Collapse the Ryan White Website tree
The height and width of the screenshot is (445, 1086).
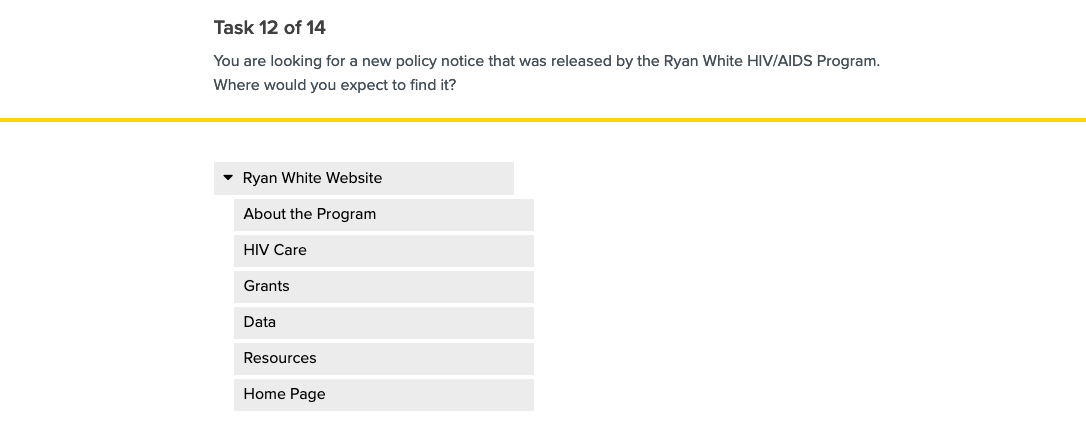tap(228, 178)
